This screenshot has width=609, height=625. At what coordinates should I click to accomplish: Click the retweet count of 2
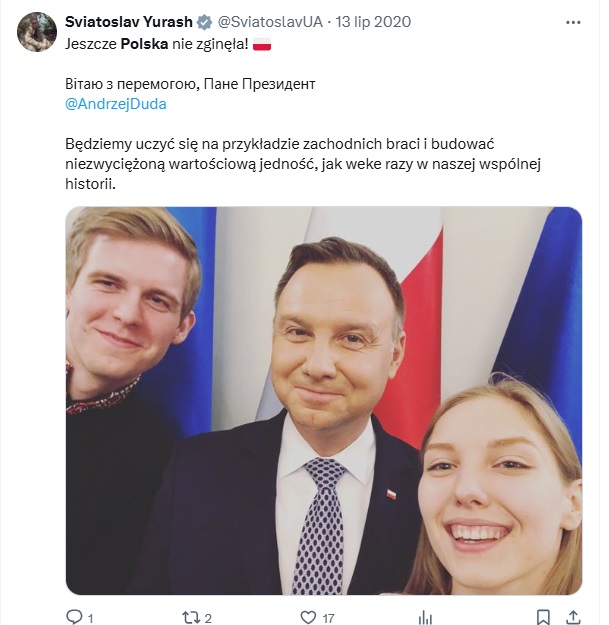point(208,619)
